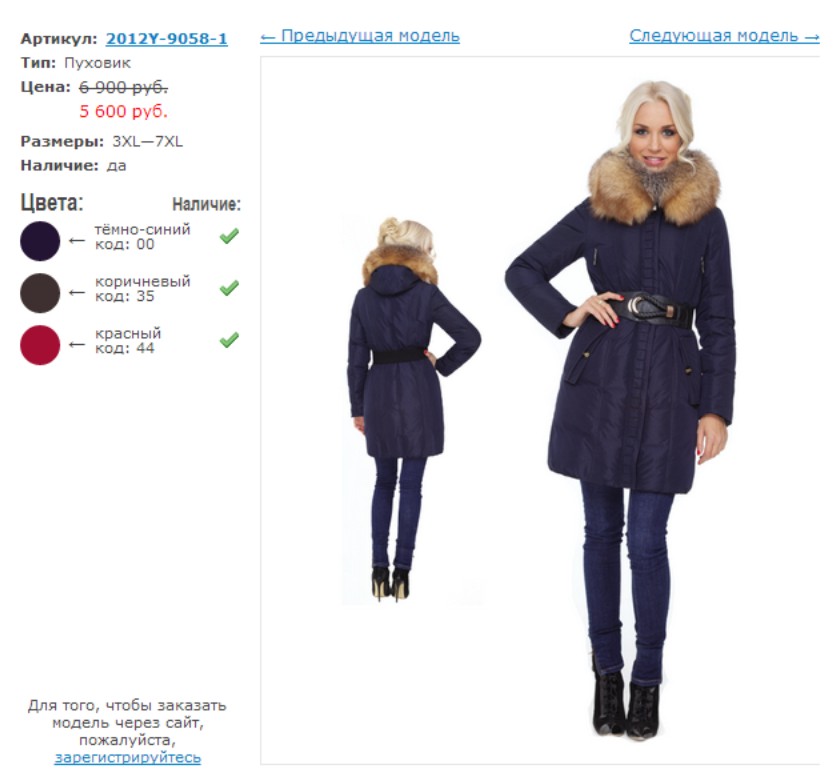837x773 pixels.
Task: Open the front-view coat photo
Action: coord(620,409)
